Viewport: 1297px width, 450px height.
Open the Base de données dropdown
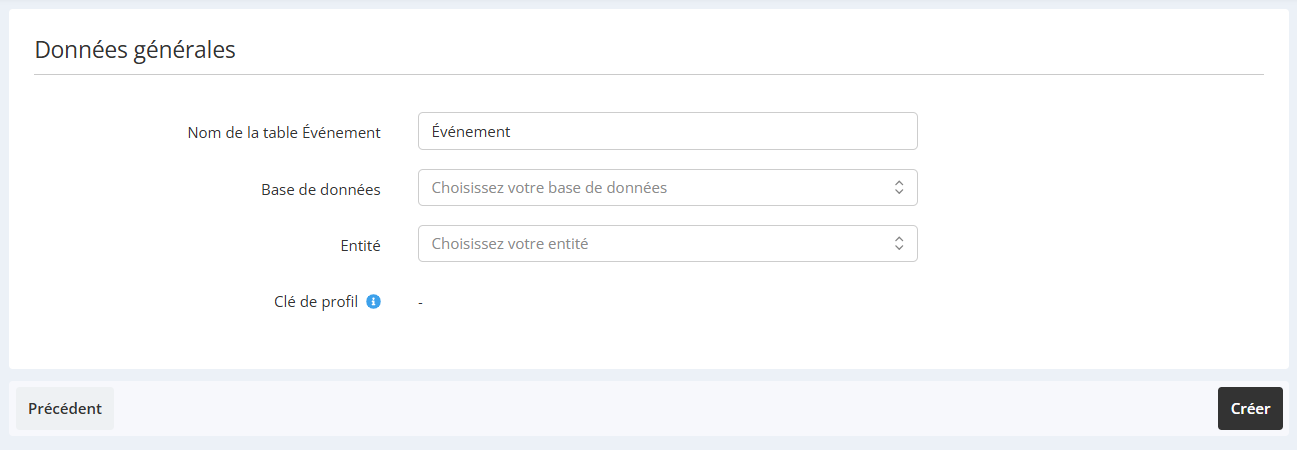tap(667, 187)
